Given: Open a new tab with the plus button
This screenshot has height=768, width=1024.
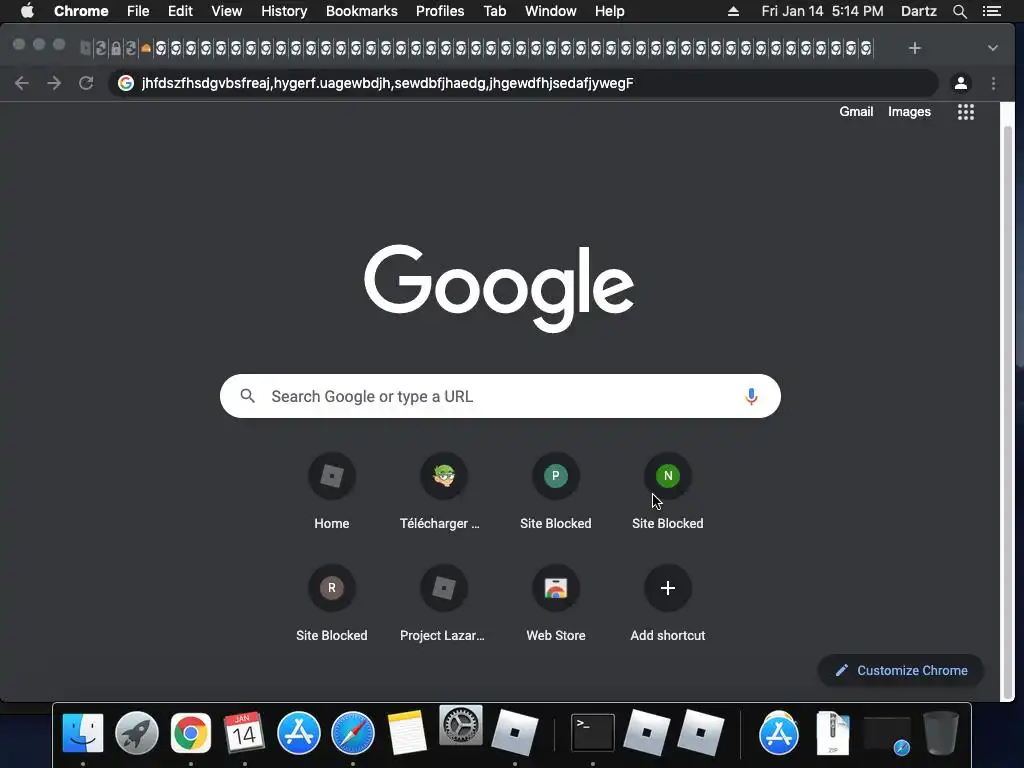Looking at the screenshot, I should tap(915, 48).
